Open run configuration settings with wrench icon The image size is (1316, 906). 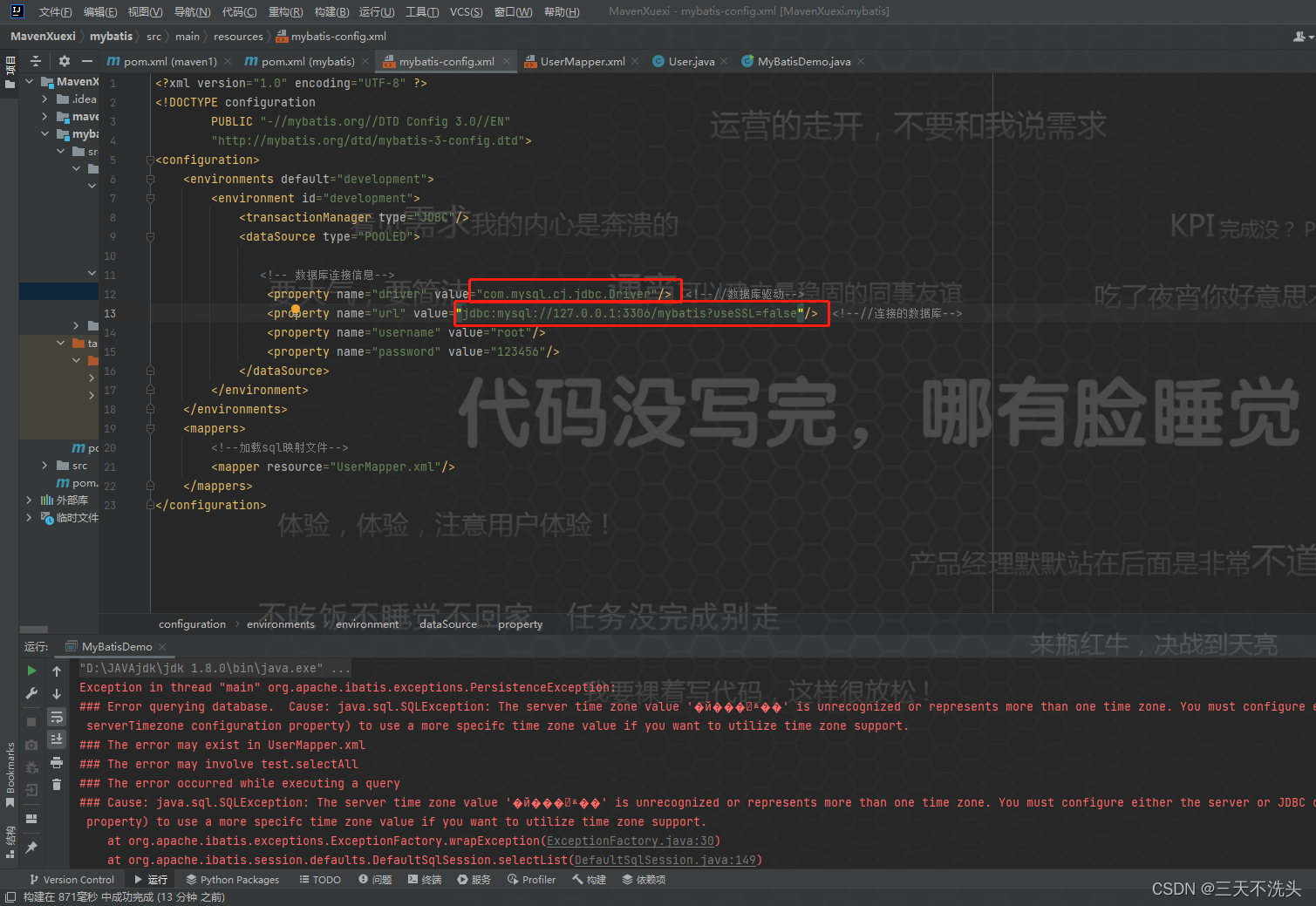[x=31, y=693]
